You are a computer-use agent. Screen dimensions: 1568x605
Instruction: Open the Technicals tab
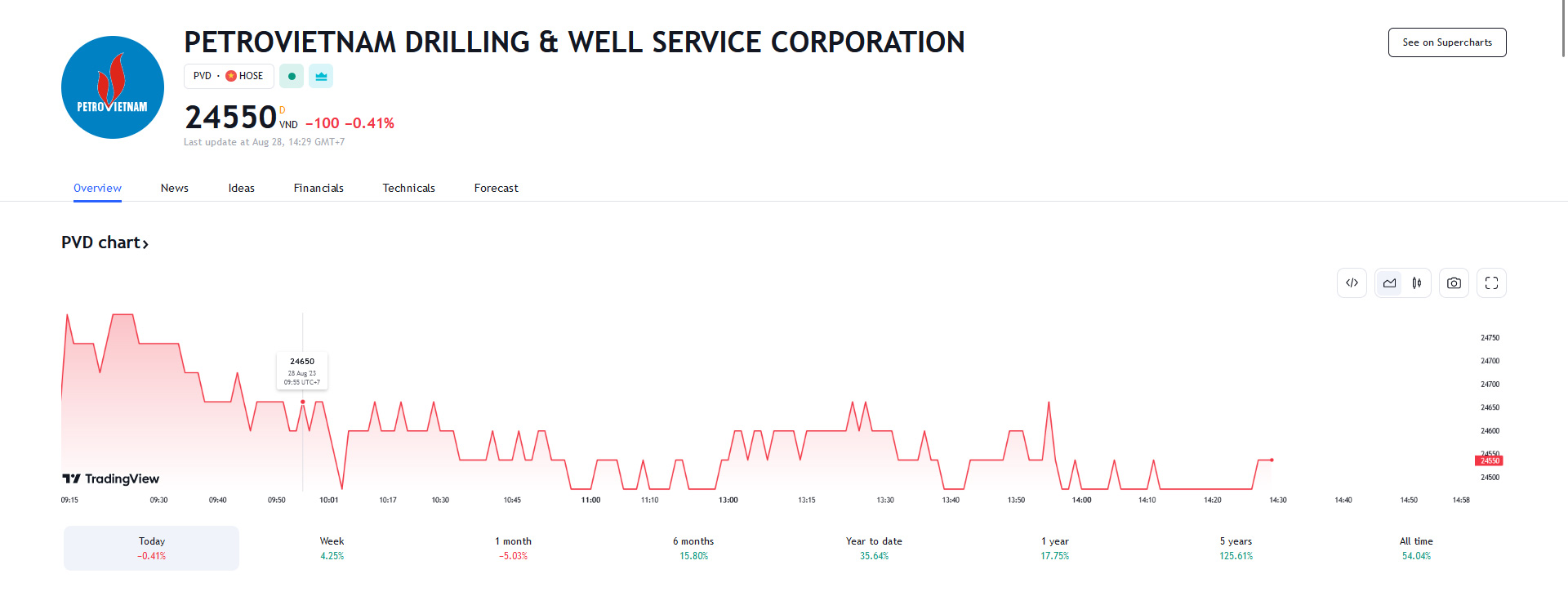point(408,188)
